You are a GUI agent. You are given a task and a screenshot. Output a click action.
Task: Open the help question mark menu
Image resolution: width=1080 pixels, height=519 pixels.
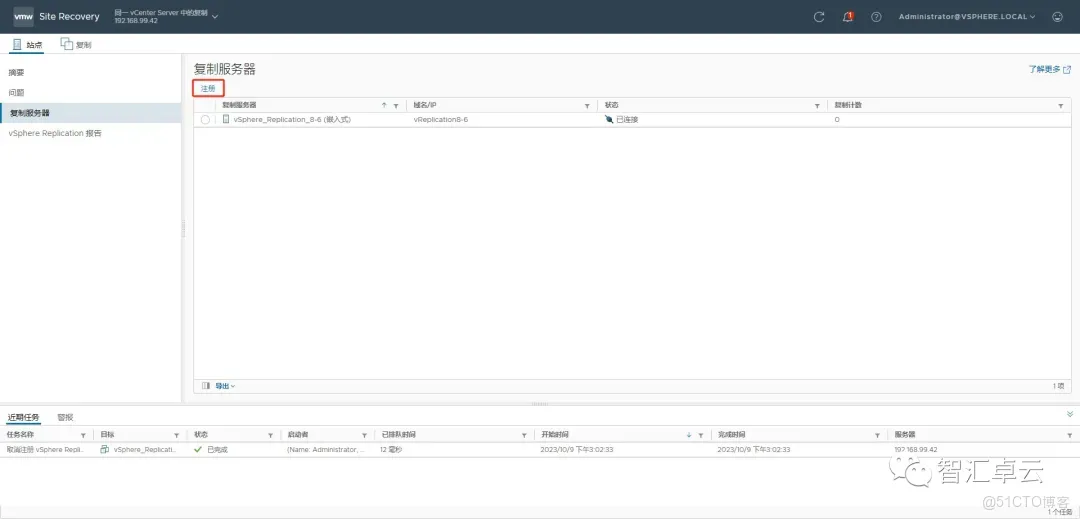tap(876, 17)
